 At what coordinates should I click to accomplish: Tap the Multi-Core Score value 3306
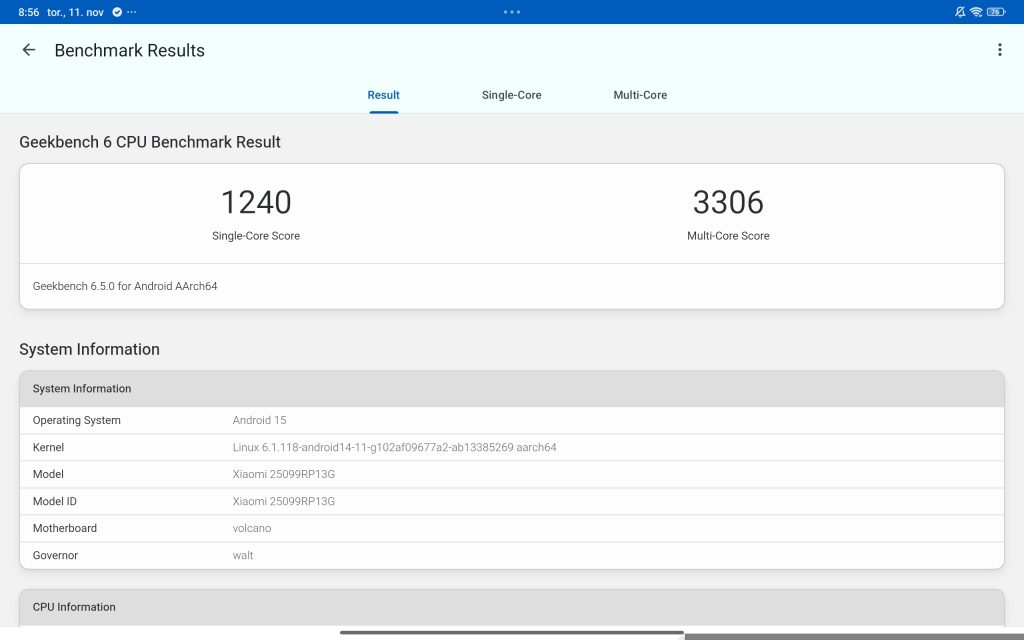[728, 202]
